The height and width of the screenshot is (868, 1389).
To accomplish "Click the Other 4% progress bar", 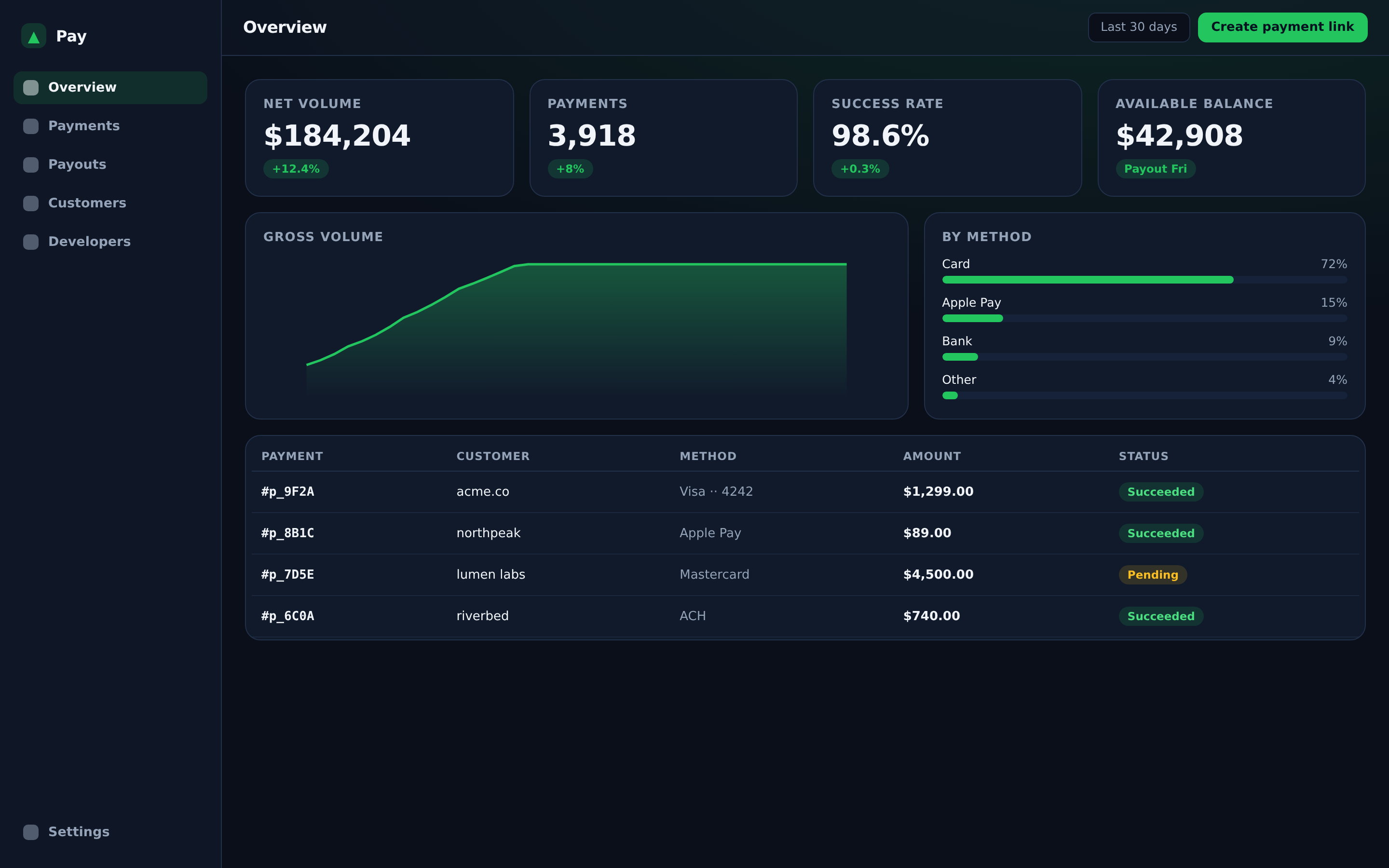I will point(1144,395).
